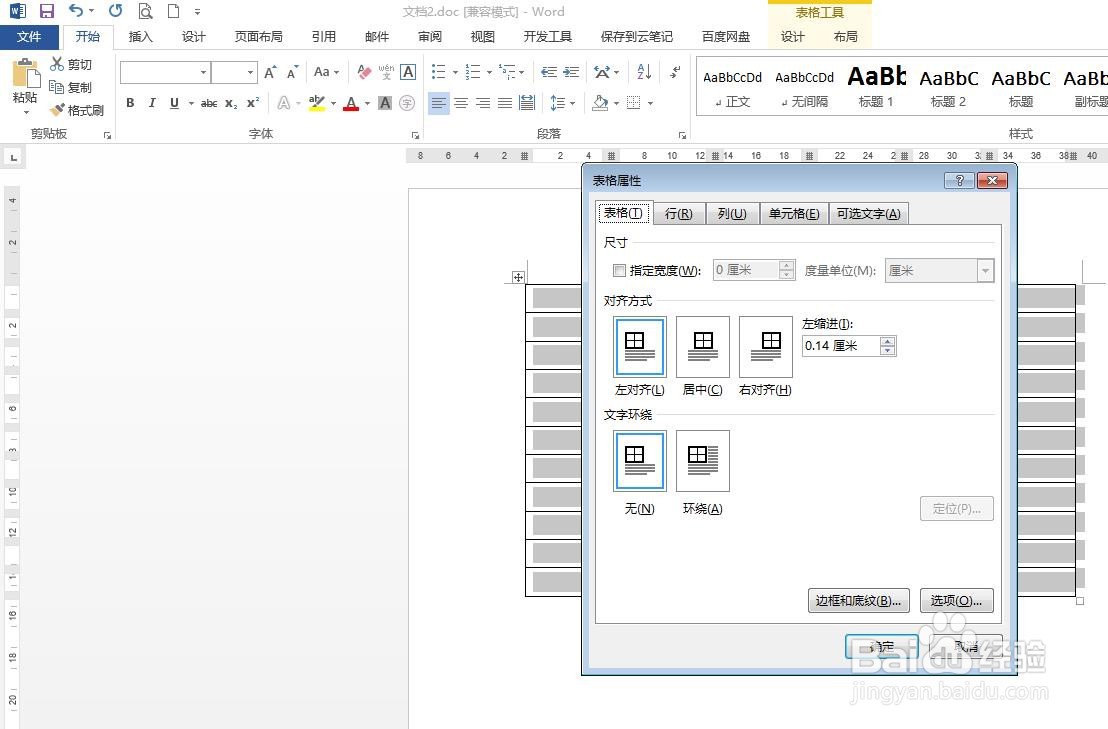Open the 度量单位 dropdown
Image resolution: width=1108 pixels, height=729 pixels.
(985, 271)
